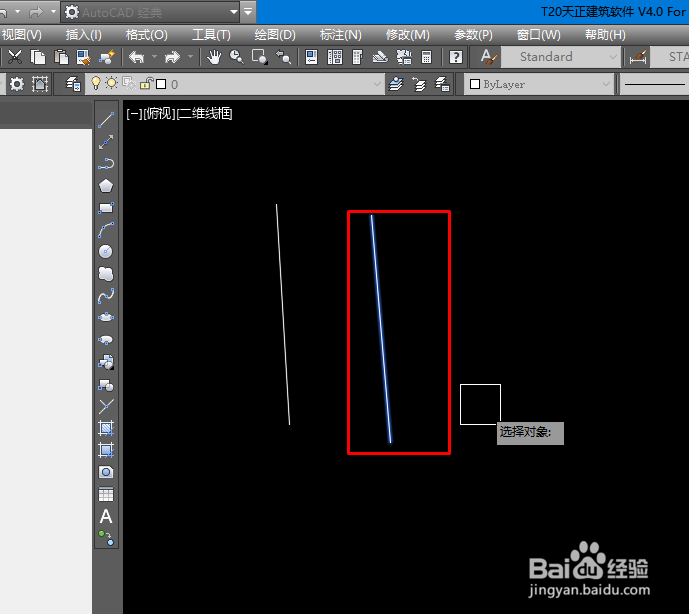Image resolution: width=689 pixels, height=614 pixels.
Task: Click layer 0 white color swatch
Action: (x=161, y=84)
